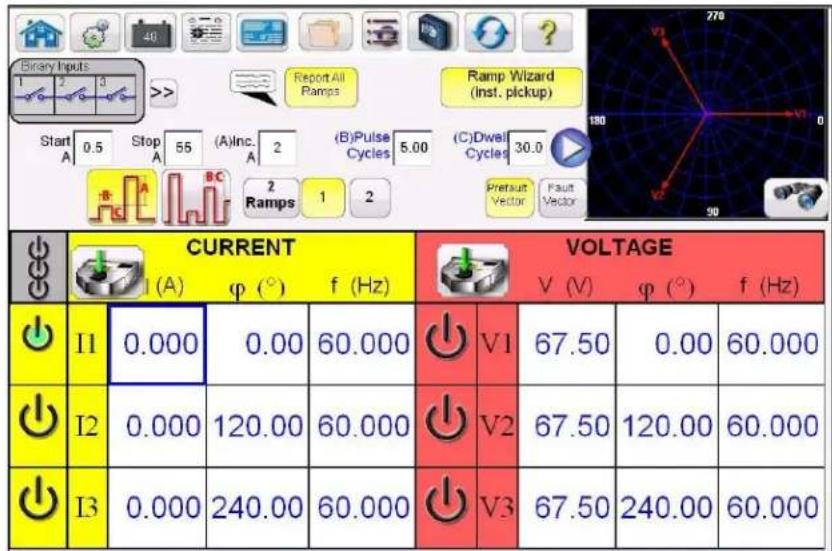Viewport: 832px width, 551px height.
Task: Select the I1 frequency 60.000
Action: [x=362, y=345]
